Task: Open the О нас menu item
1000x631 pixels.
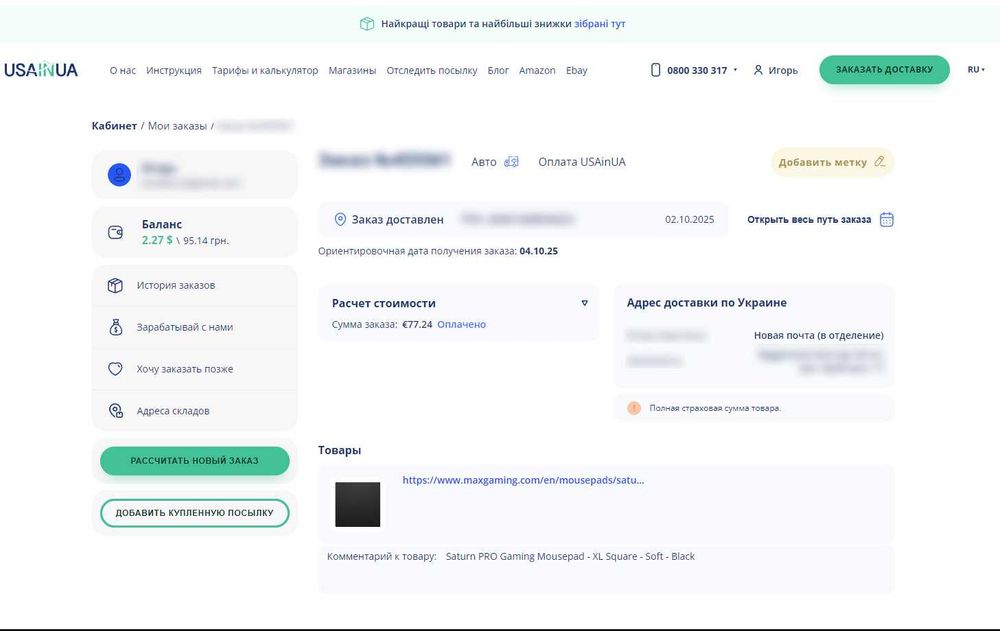Action: tap(122, 70)
